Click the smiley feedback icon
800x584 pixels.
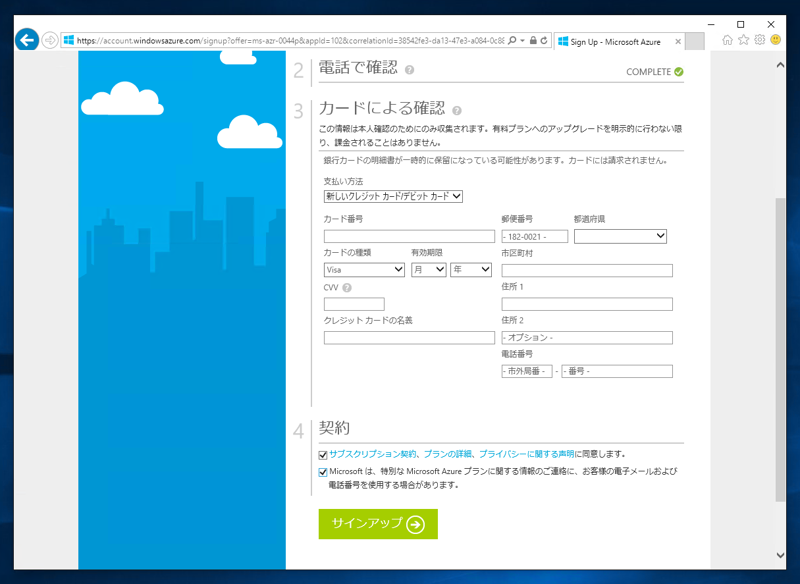pyautogui.click(x=776, y=40)
